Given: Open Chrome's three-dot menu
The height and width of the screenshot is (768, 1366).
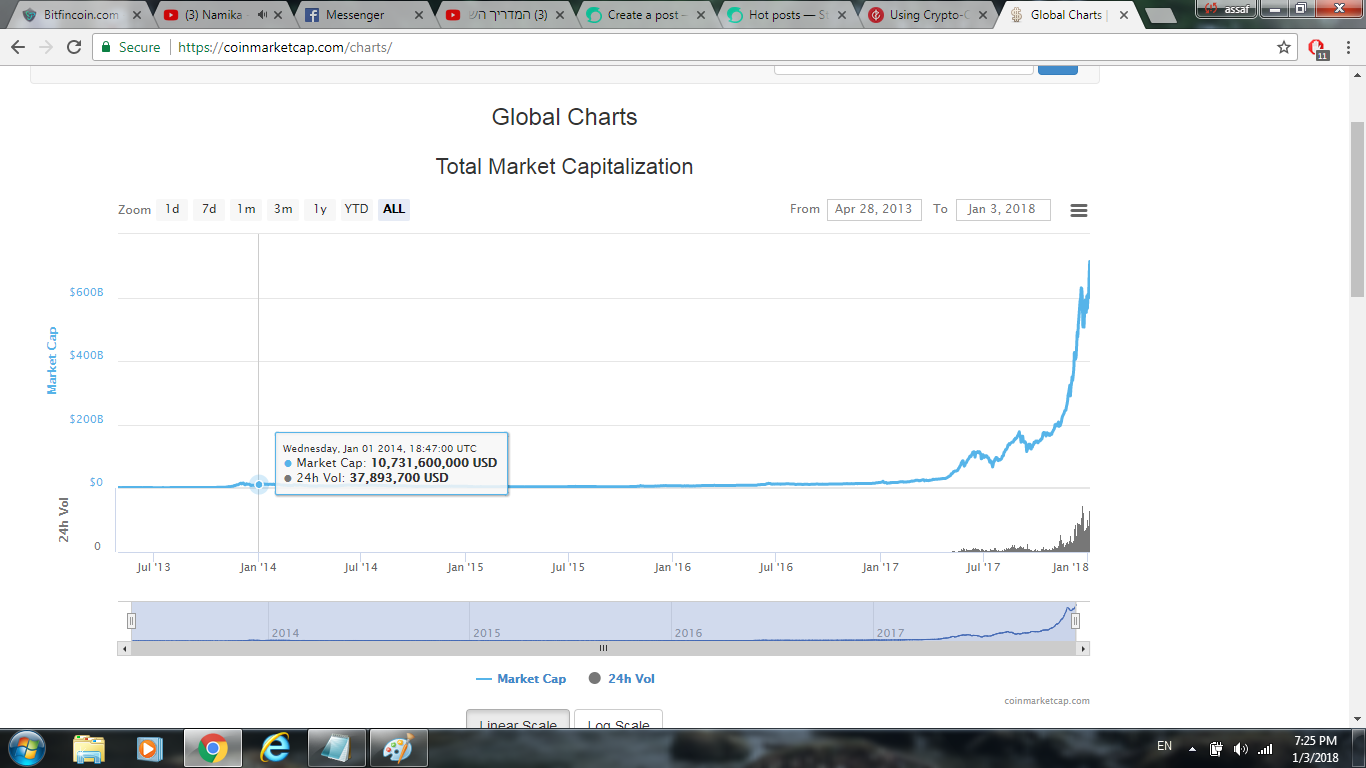Looking at the screenshot, I should click(1349, 47).
